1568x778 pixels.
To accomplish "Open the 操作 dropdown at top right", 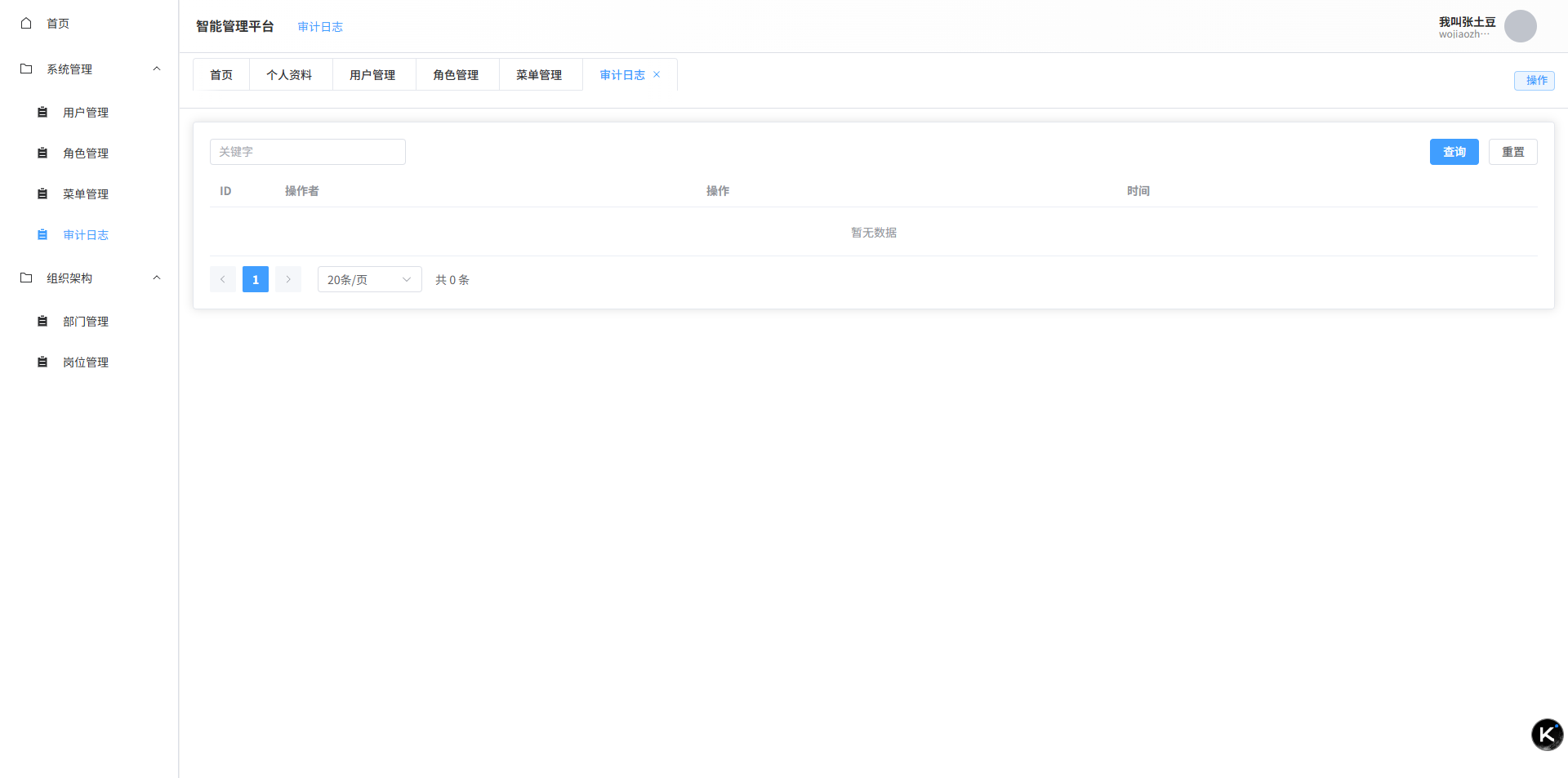I will click(x=1535, y=80).
